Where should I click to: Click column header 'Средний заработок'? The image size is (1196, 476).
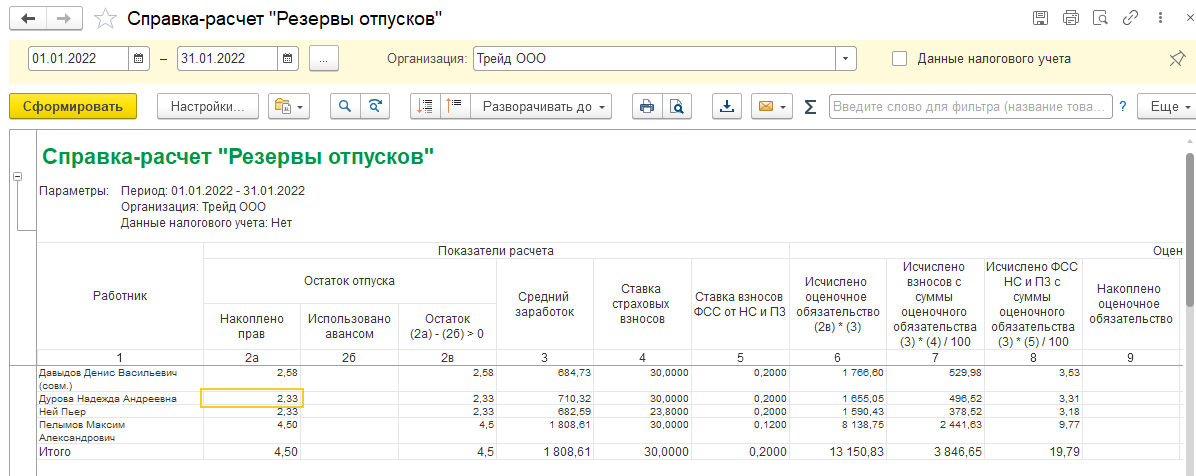(x=545, y=304)
